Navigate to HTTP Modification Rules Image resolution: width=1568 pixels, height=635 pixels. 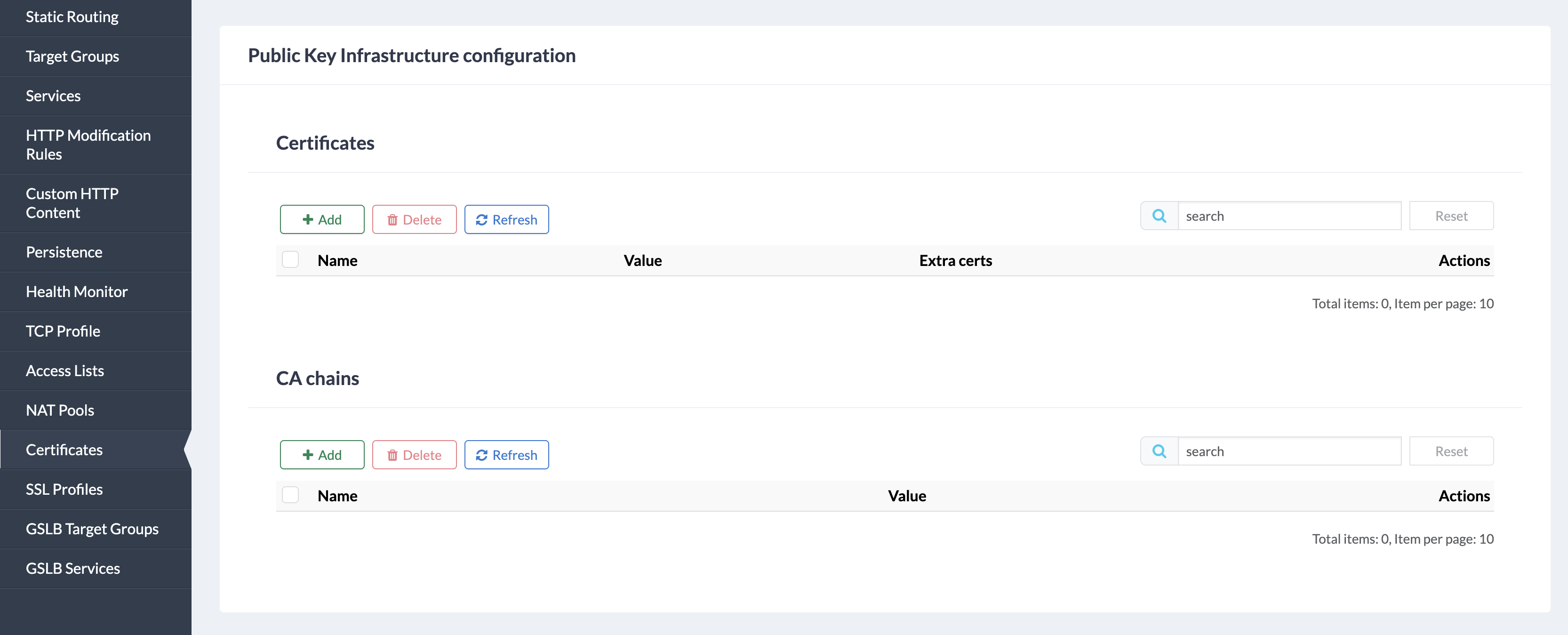coord(88,145)
